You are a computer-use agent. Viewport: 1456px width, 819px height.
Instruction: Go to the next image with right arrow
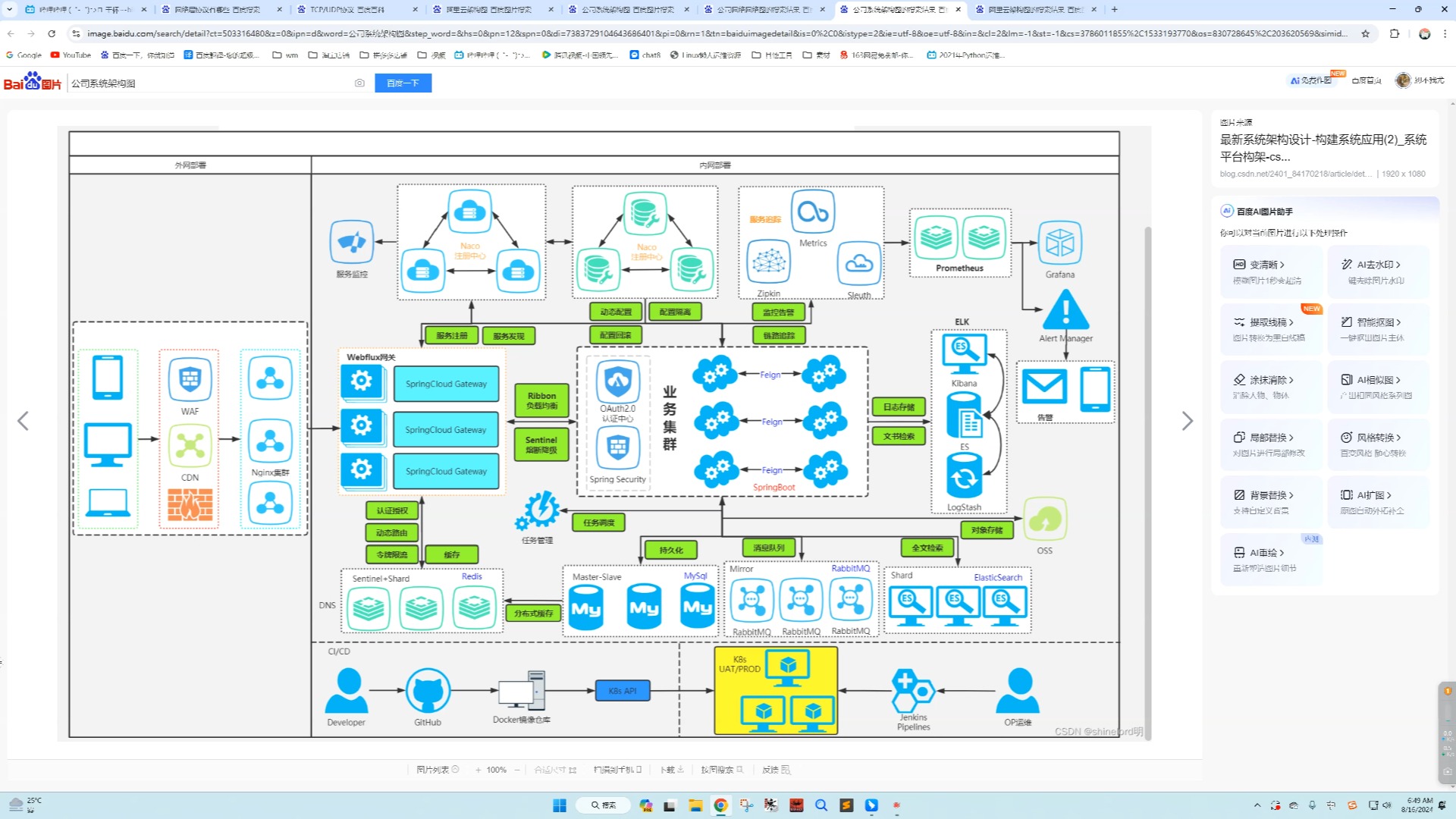click(x=1188, y=421)
